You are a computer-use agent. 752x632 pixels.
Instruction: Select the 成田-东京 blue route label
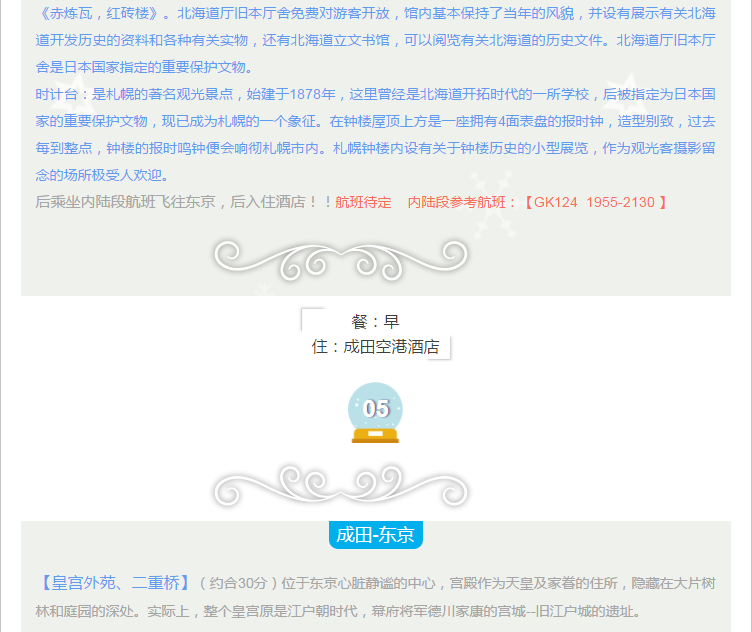tap(375, 535)
